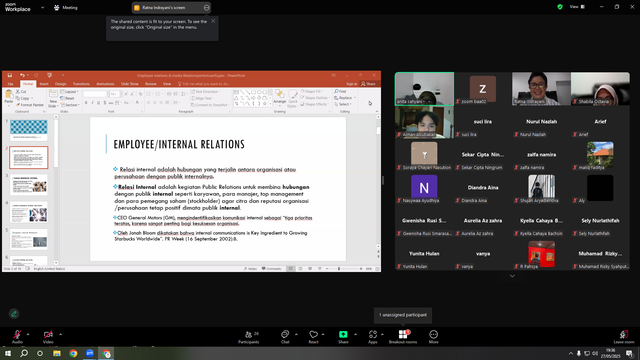Open the Zoom Workplace dropdown arrow
Screen dimensions: 640x360
42,7
